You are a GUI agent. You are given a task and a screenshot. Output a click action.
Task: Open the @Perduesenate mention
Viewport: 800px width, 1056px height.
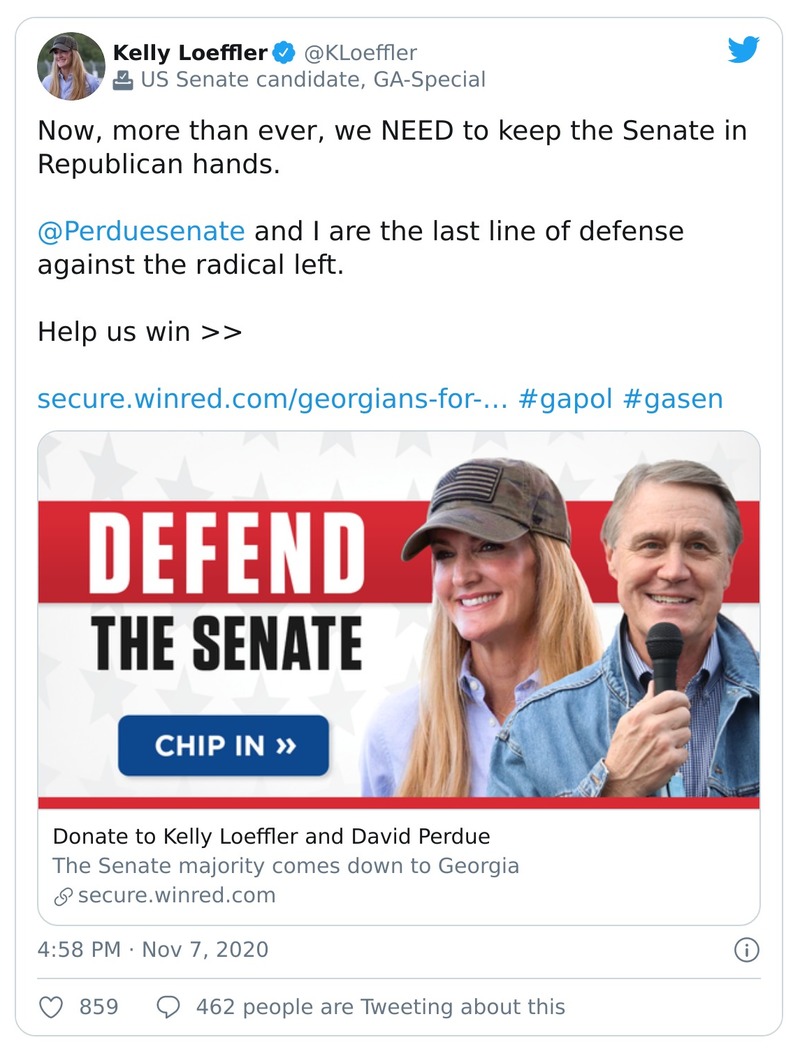click(141, 231)
